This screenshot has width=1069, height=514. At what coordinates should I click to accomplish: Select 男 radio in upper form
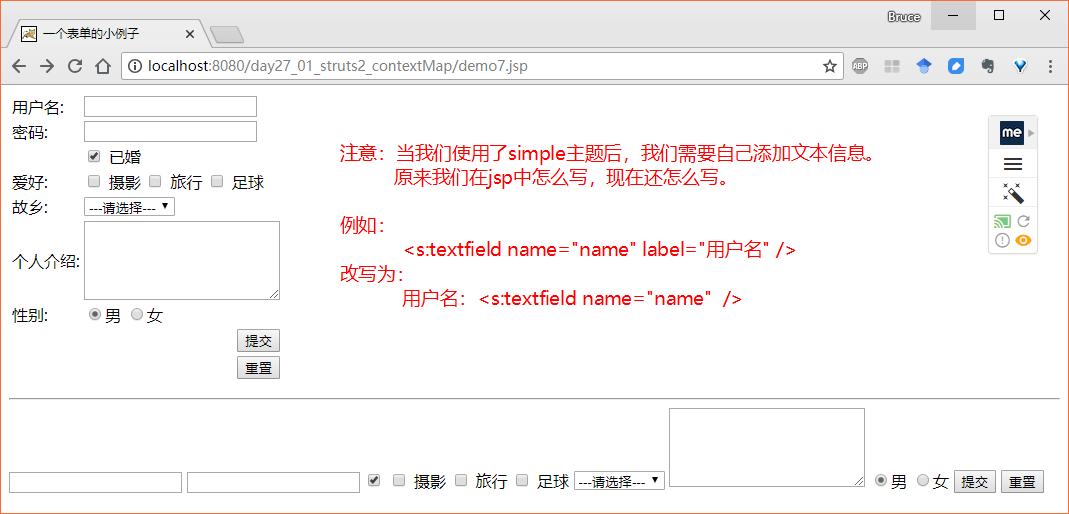tap(95, 314)
